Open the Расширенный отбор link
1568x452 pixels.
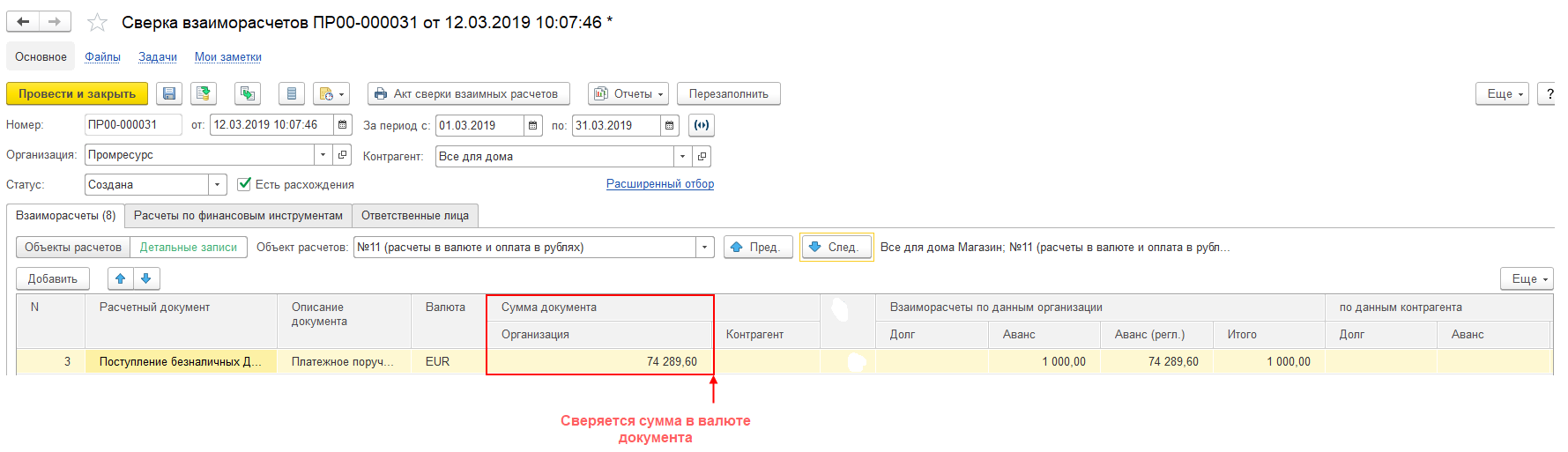pos(660,184)
